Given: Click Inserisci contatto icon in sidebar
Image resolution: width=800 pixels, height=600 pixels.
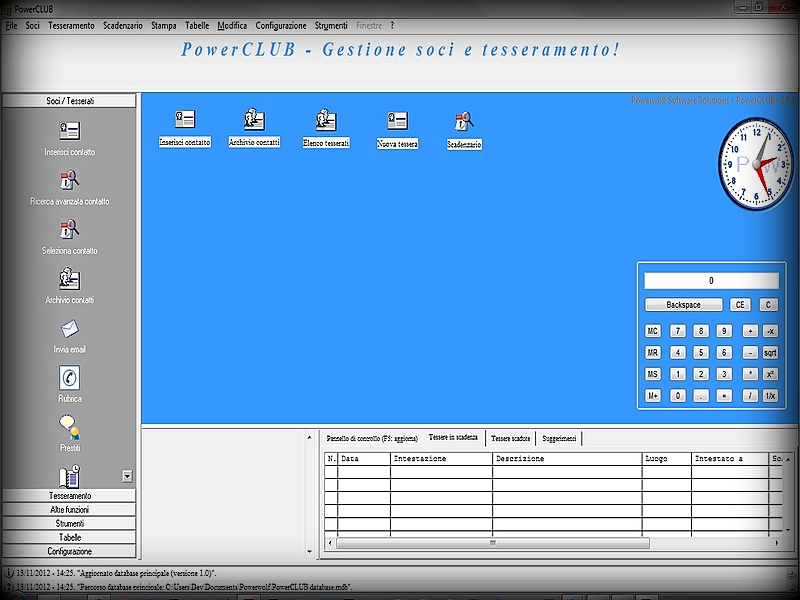Looking at the screenshot, I should 69,131.
